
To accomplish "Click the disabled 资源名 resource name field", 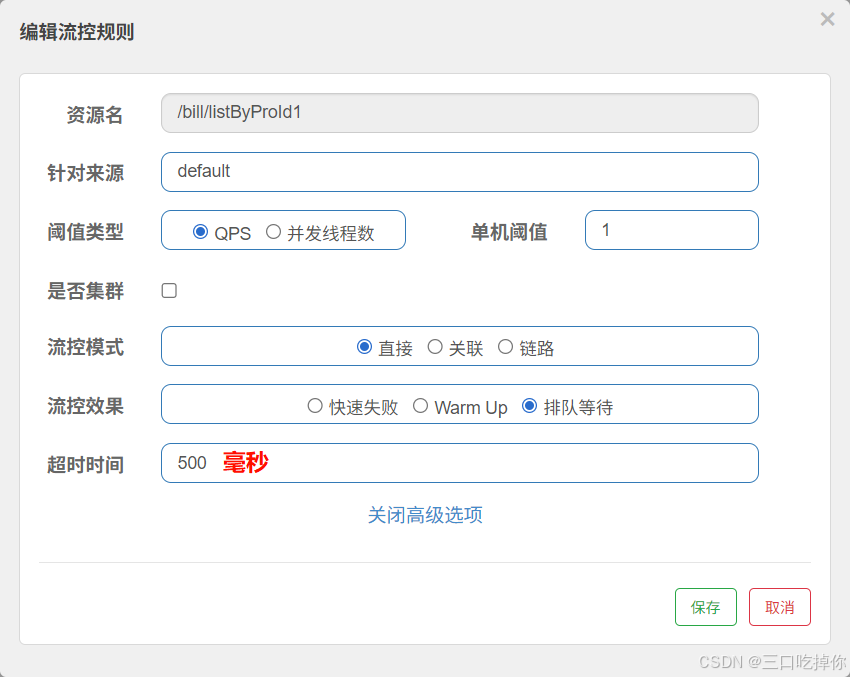I will [x=459, y=113].
